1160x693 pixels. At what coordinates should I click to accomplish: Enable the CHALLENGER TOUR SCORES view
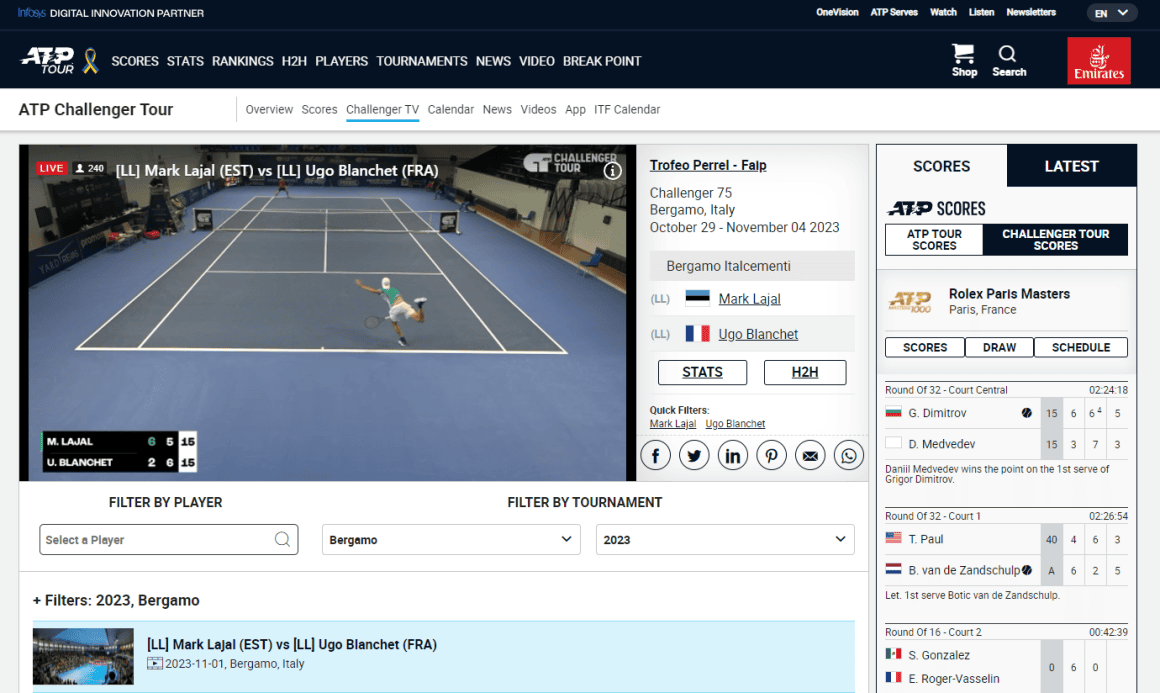click(1055, 239)
